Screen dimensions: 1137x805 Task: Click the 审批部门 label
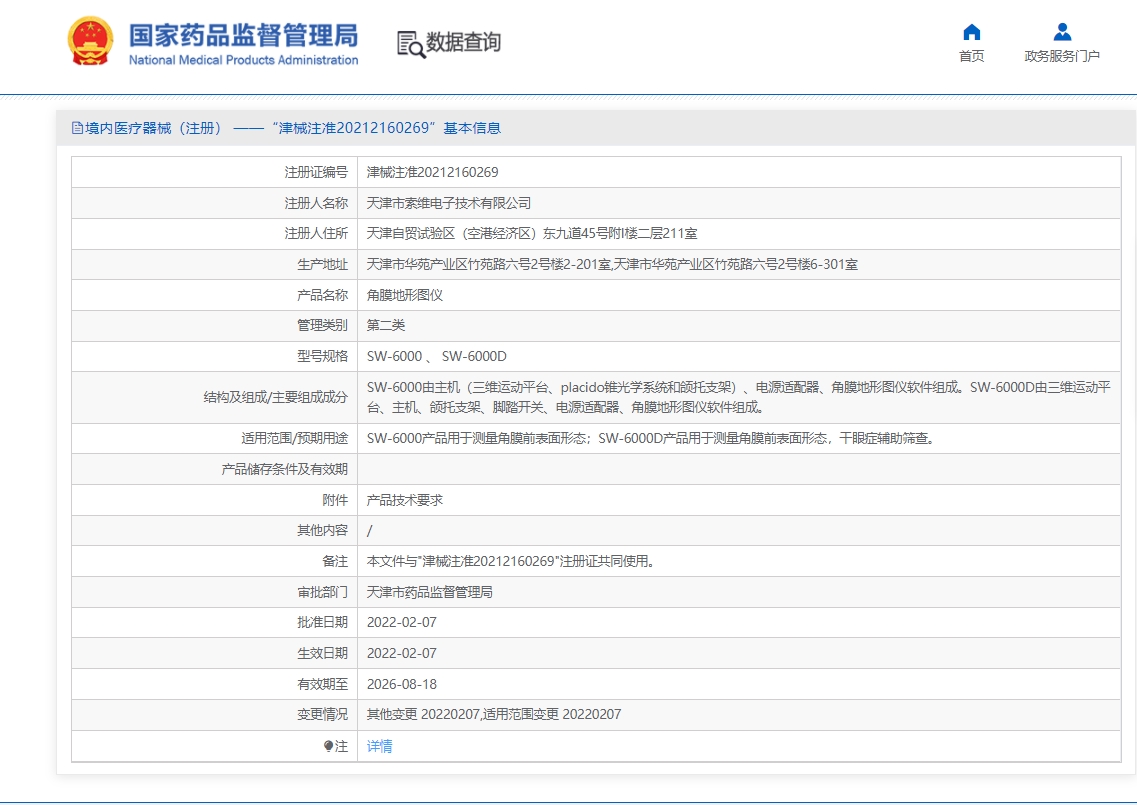point(323,593)
